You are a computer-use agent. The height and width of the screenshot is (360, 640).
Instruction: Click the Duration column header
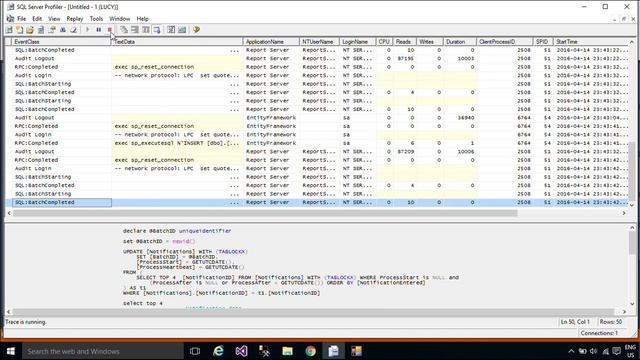[460, 42]
